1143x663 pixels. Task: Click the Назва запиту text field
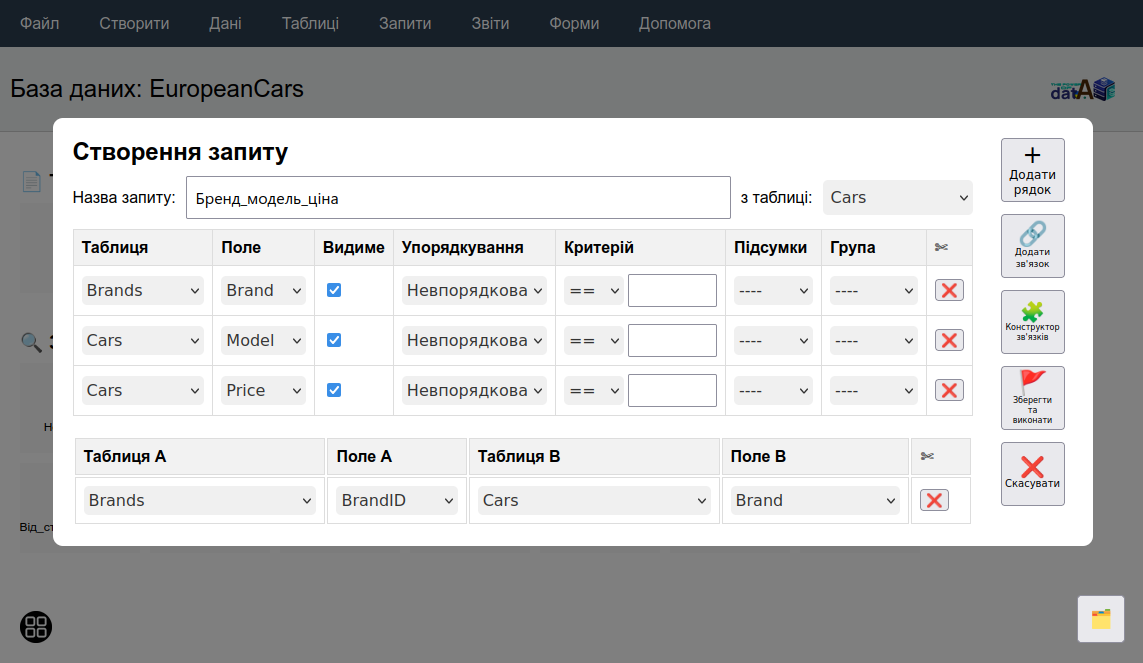(458, 198)
